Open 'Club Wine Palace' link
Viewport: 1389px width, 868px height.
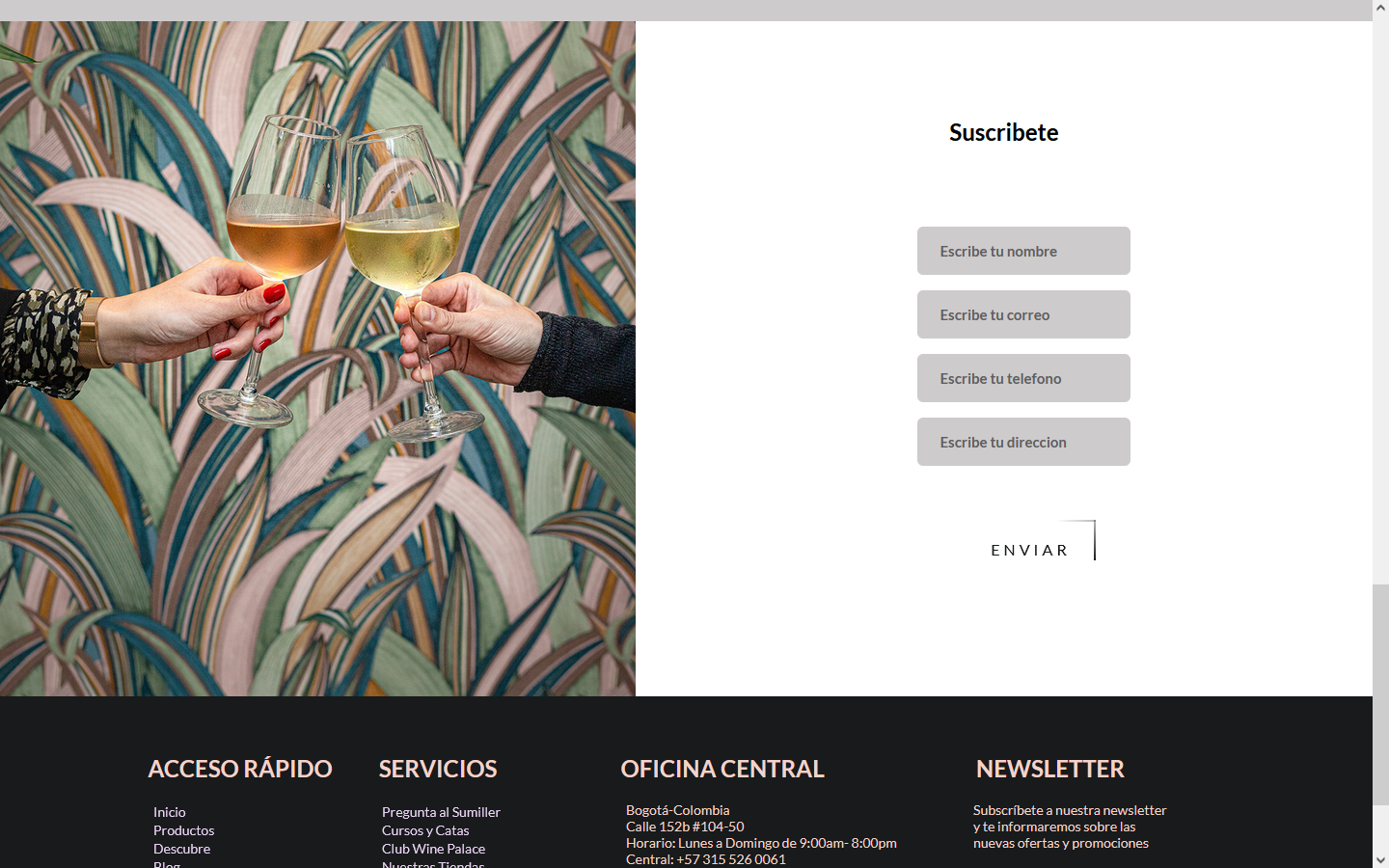pyautogui.click(x=433, y=849)
